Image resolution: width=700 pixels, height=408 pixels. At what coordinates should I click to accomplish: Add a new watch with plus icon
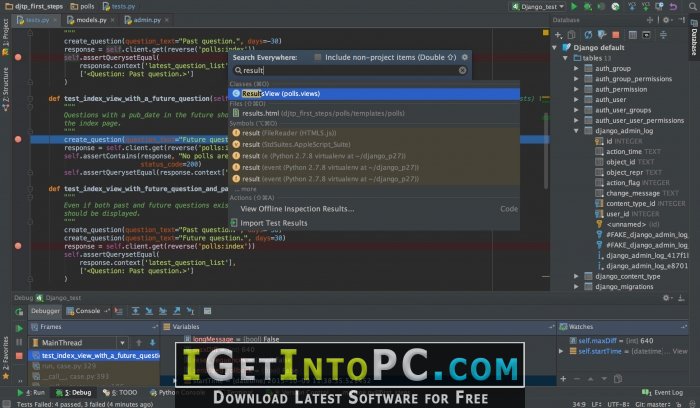pos(563,379)
